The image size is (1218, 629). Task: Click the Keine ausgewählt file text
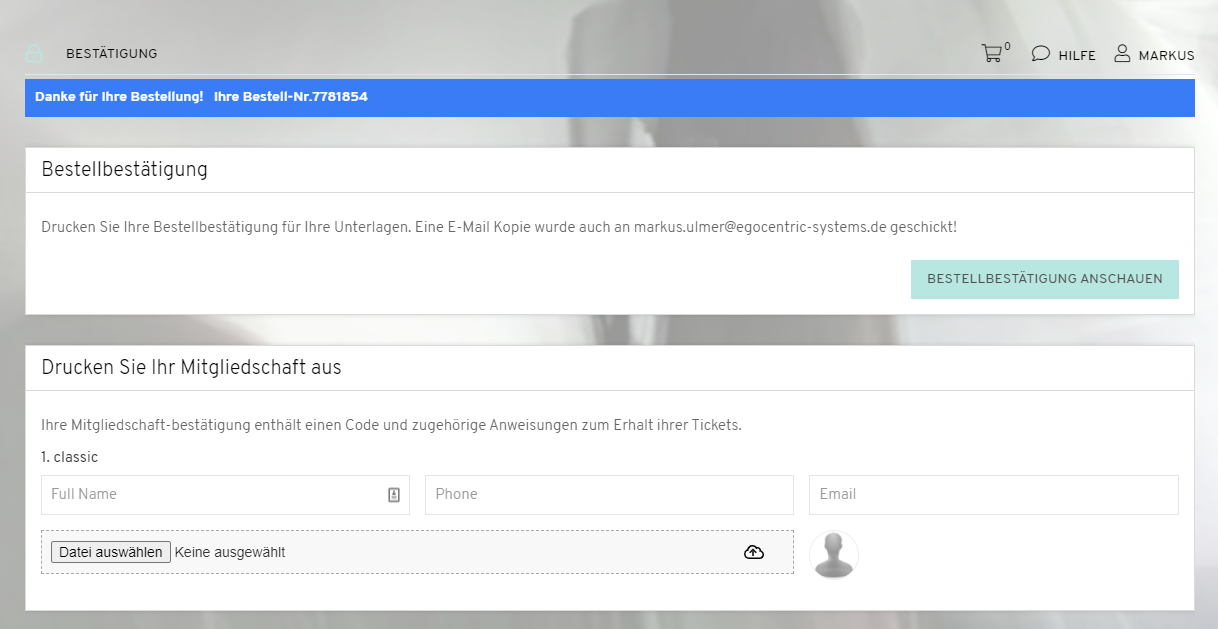coord(230,552)
